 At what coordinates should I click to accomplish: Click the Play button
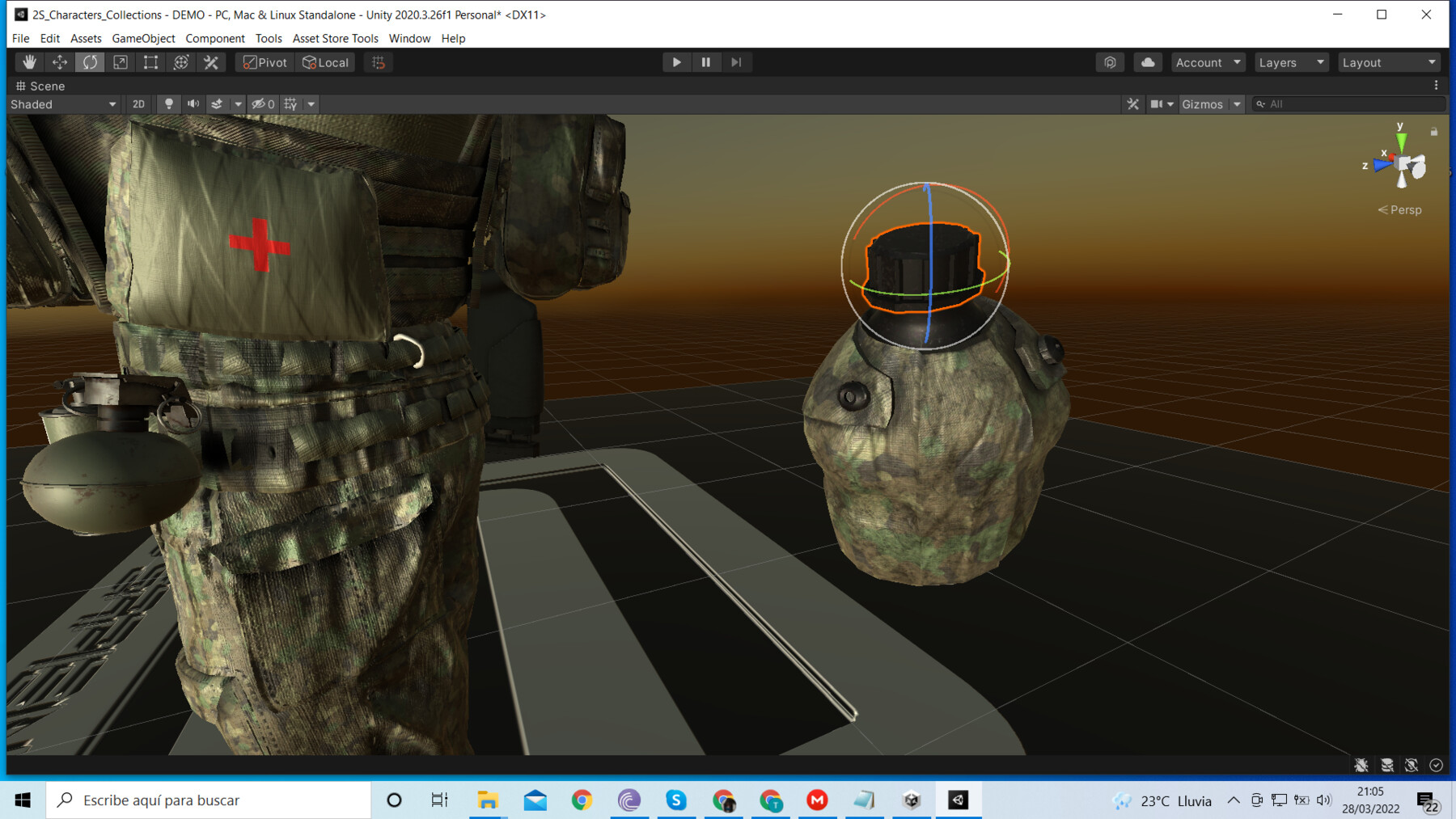click(676, 62)
